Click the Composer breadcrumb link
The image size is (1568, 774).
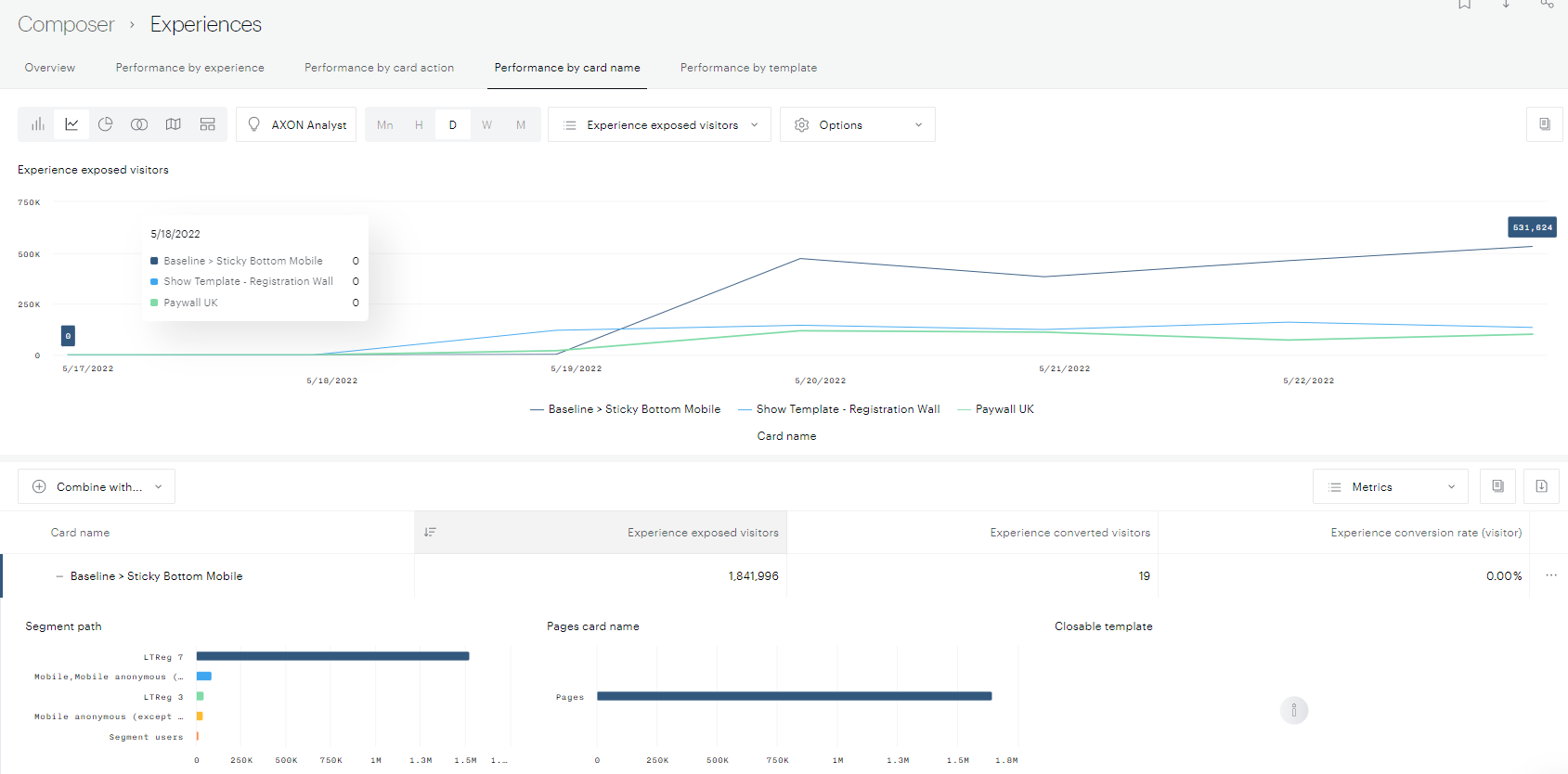point(66,25)
